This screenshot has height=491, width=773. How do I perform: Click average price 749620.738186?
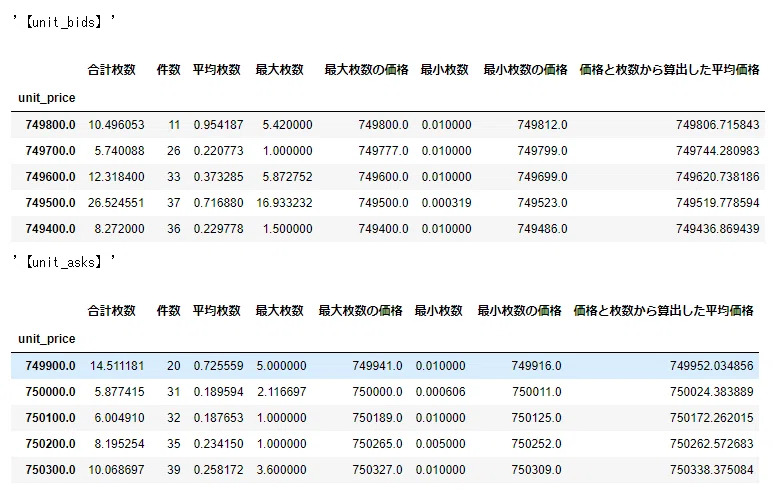click(x=718, y=177)
